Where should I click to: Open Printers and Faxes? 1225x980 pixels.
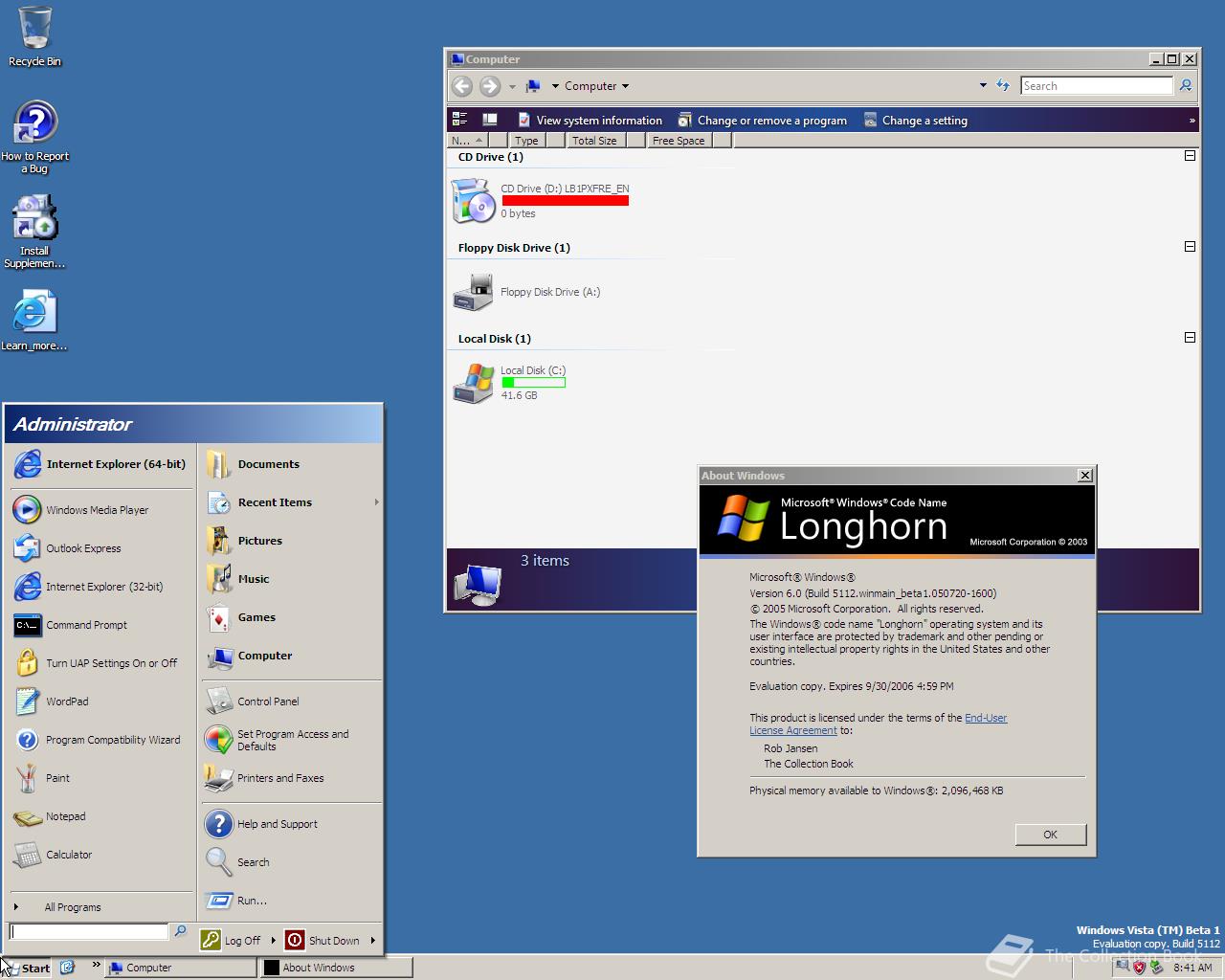click(x=292, y=778)
